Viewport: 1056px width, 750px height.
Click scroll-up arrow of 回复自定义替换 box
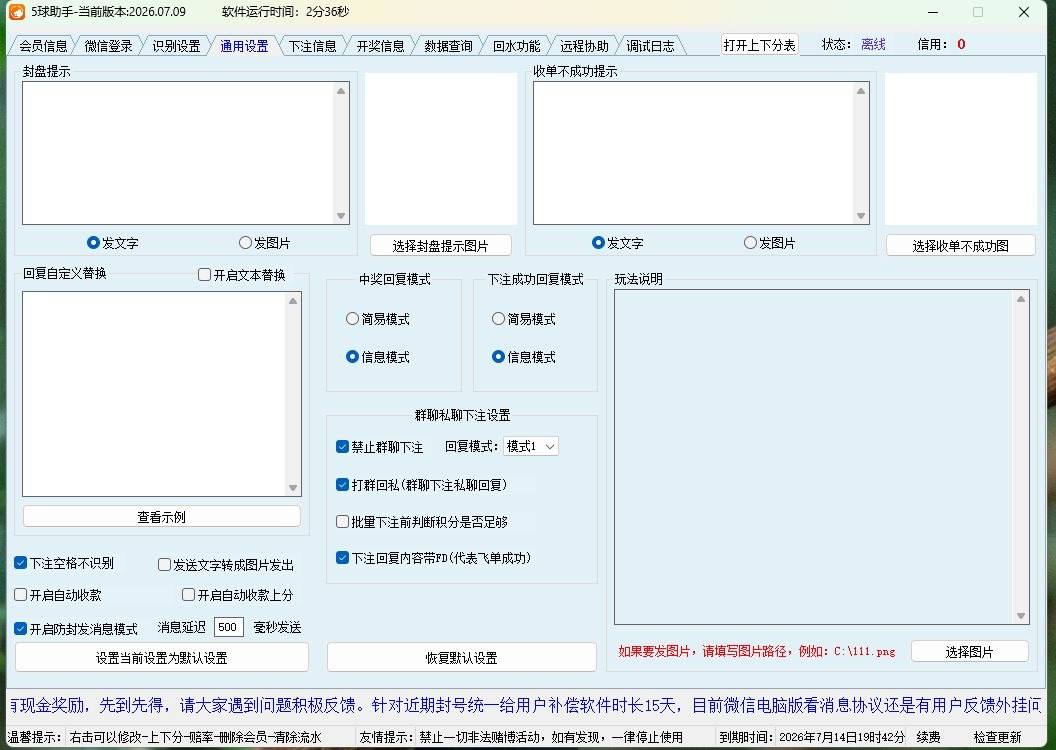(x=293, y=301)
